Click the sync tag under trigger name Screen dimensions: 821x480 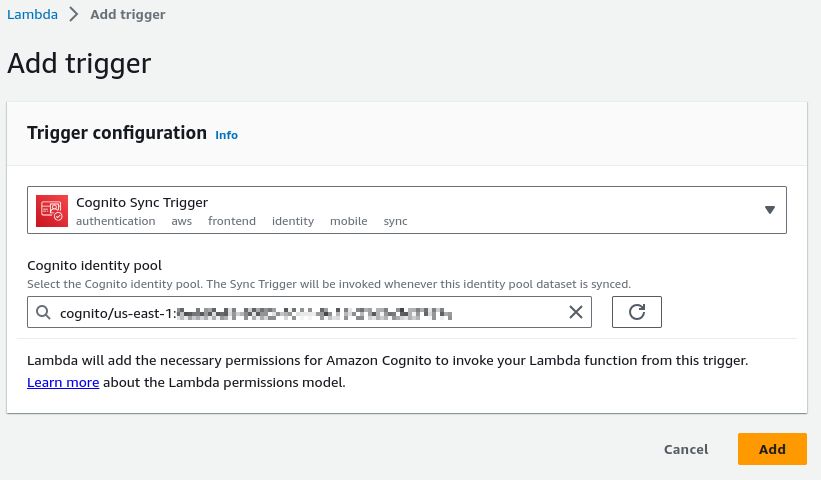point(396,221)
